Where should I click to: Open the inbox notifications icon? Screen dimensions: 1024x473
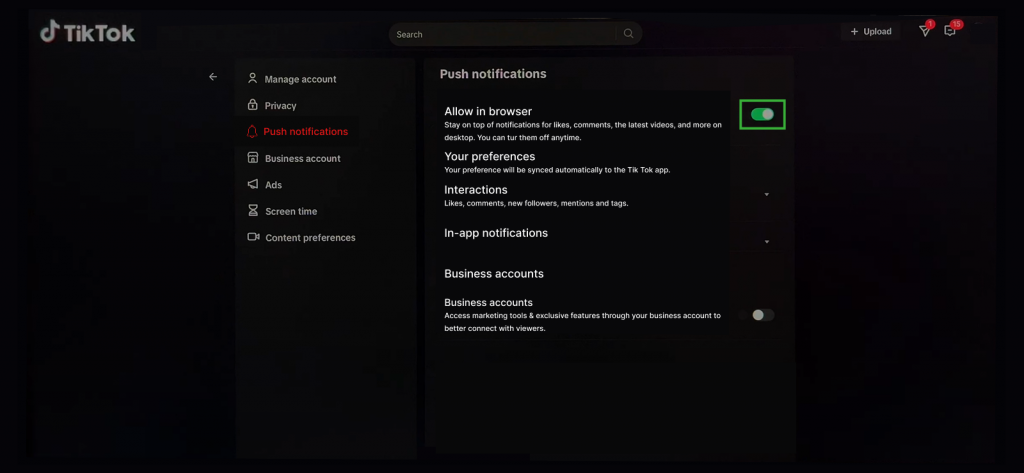[950, 31]
